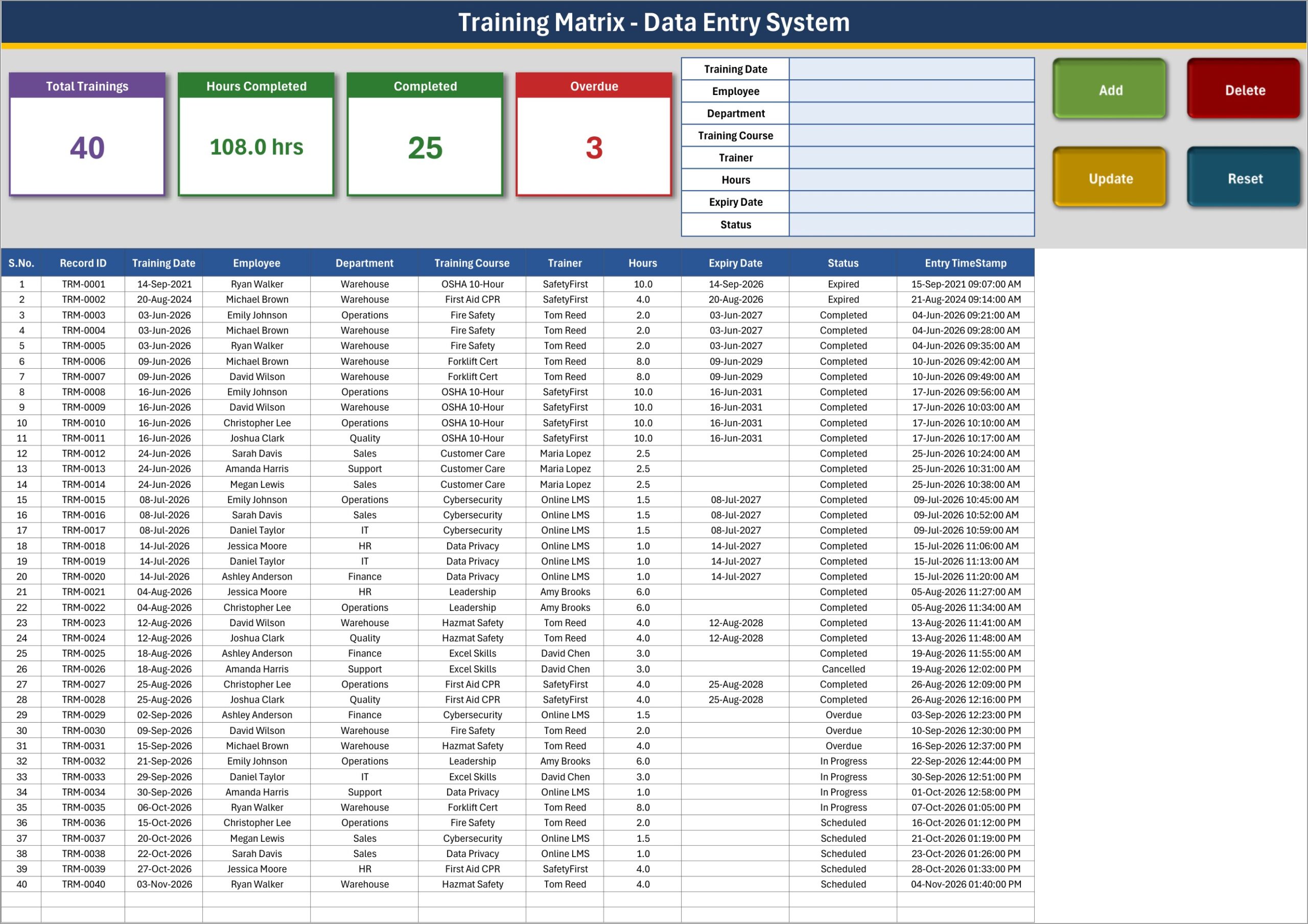Click the S.No. column header
This screenshot has height=924, width=1308.
pos(21,263)
